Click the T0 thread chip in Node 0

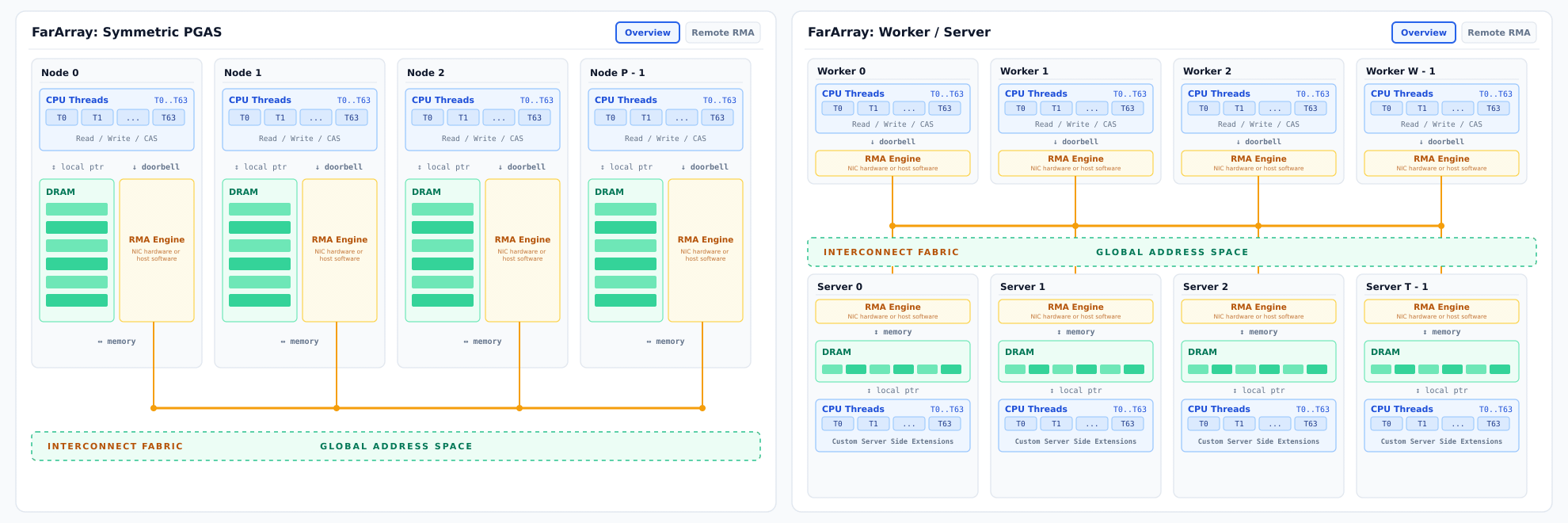click(x=62, y=117)
